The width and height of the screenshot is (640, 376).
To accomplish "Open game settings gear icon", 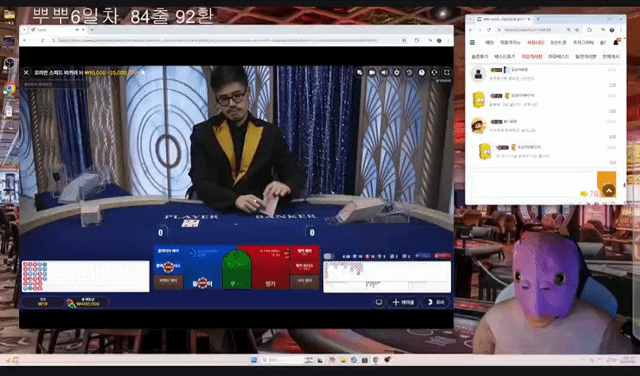I will 397,73.
